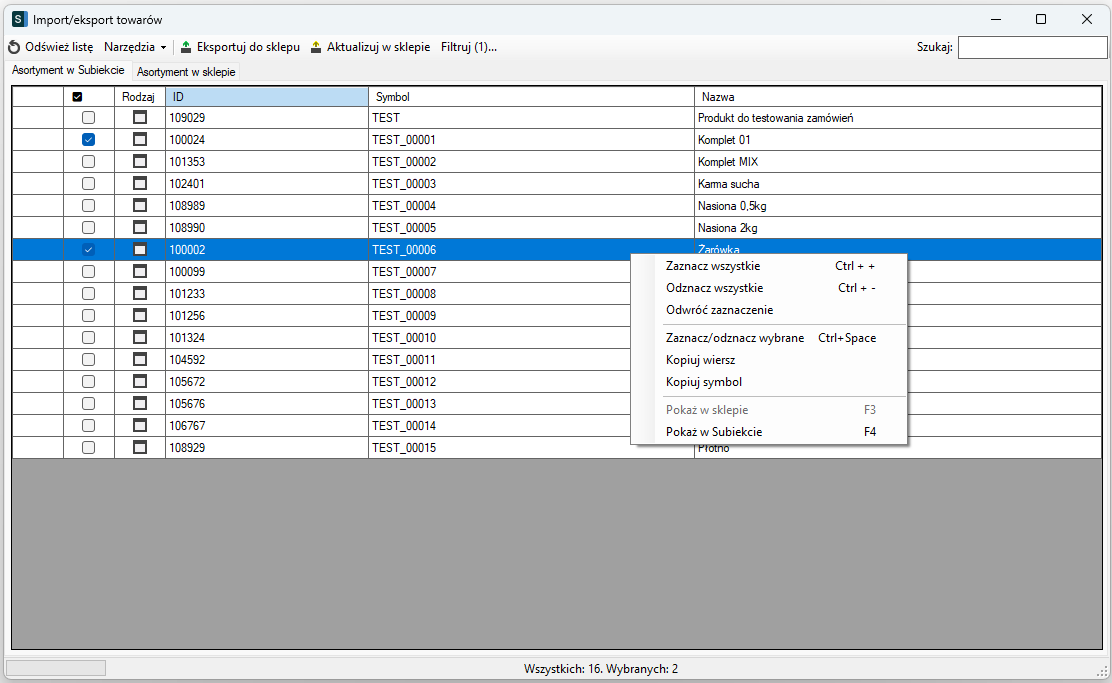Click the Aktualizuj w sklepie upload icon

pyautogui.click(x=316, y=47)
